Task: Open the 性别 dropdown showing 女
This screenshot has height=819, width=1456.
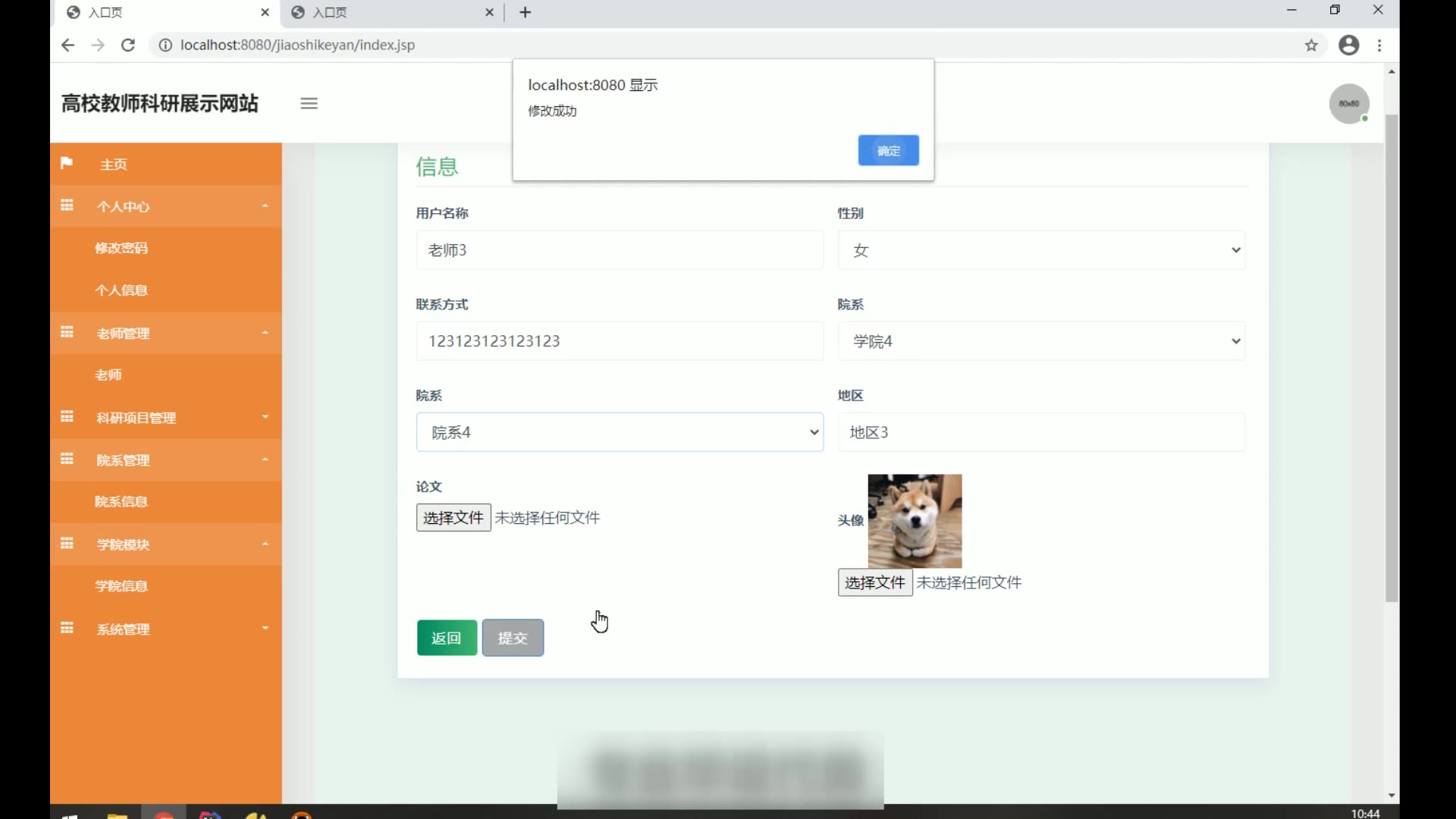Action: [x=1040, y=250]
